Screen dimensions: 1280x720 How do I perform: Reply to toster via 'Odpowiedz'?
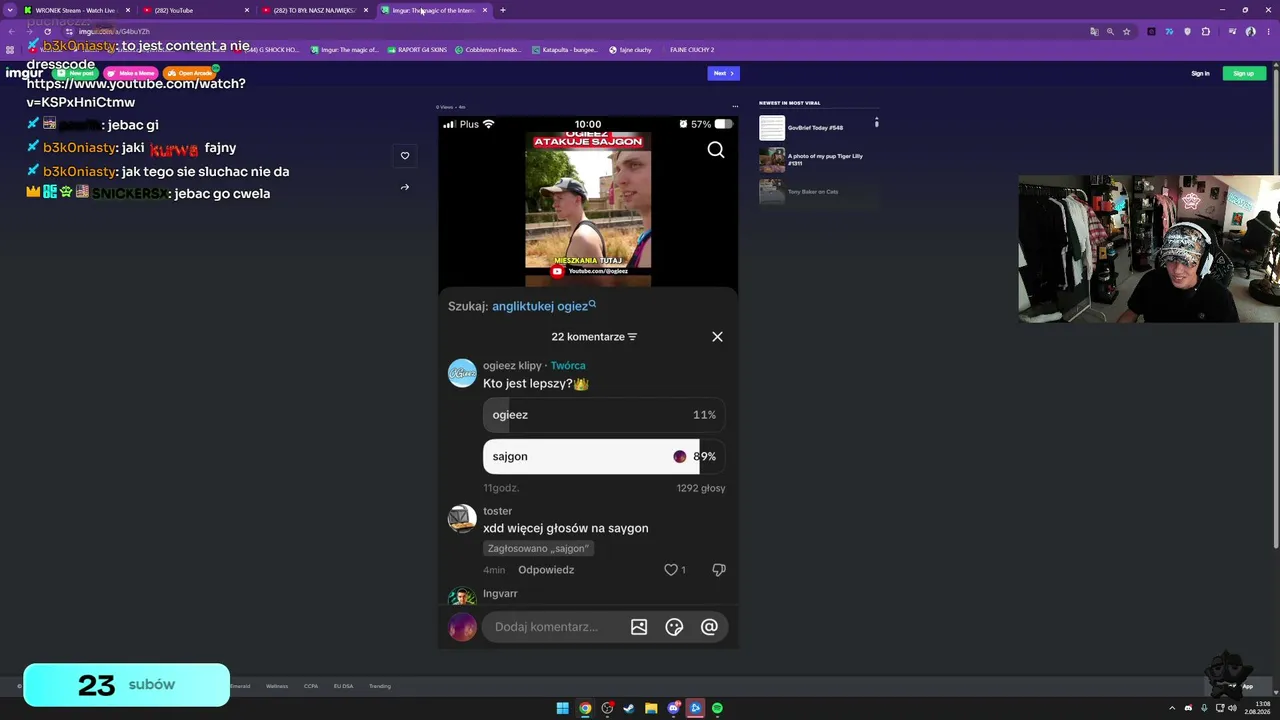tap(546, 570)
